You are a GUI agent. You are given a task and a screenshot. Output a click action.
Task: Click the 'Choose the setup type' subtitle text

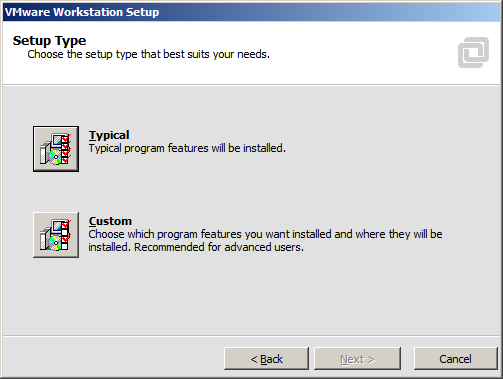(x=148, y=54)
